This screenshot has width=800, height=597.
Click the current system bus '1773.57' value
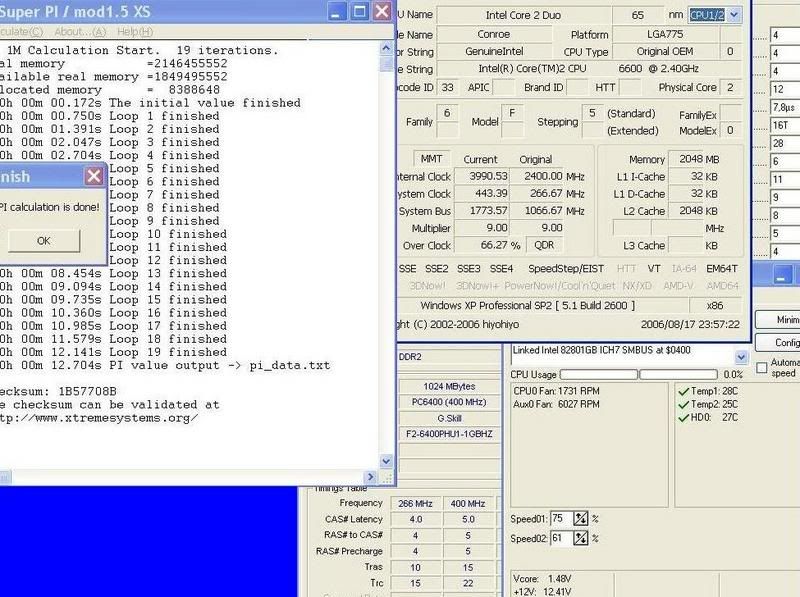pyautogui.click(x=484, y=211)
